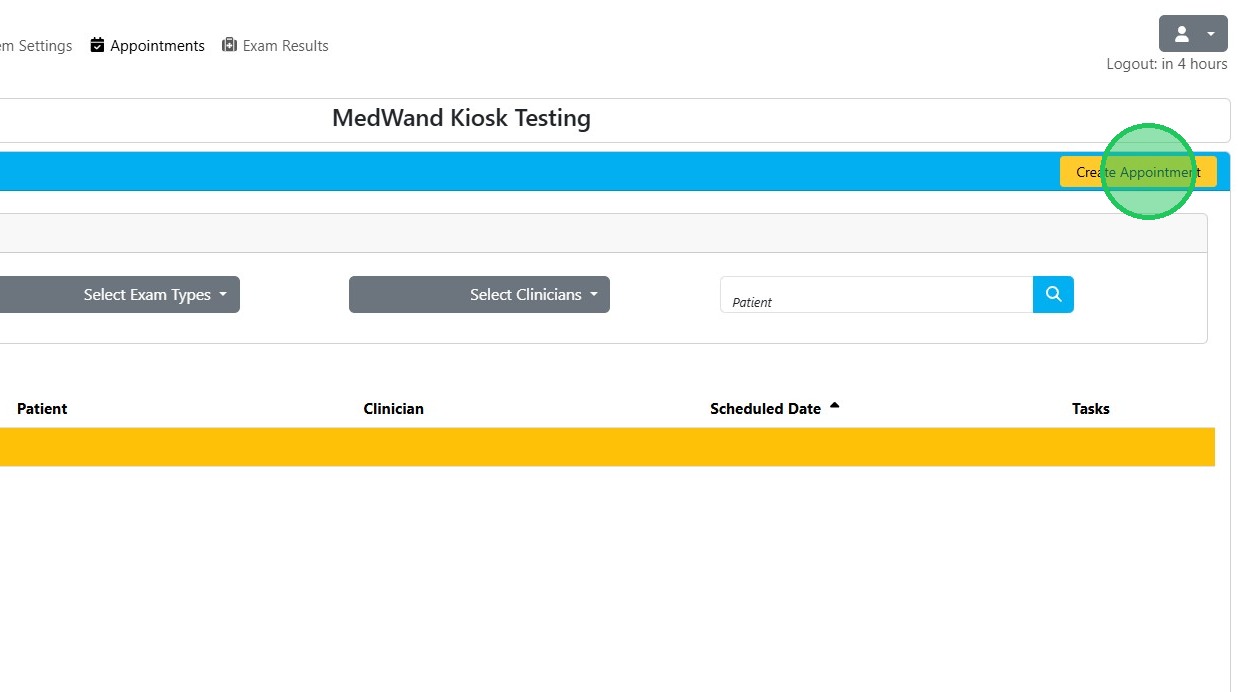This screenshot has height=692, width=1238.
Task: Click the user profile icon
Action: point(1181,34)
